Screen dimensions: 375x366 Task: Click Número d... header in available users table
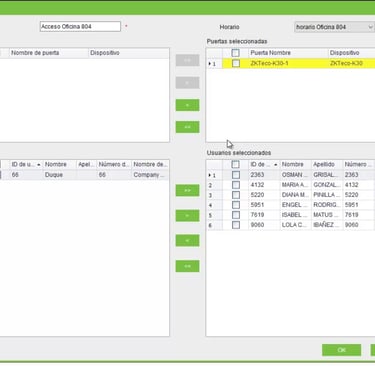tap(114, 164)
